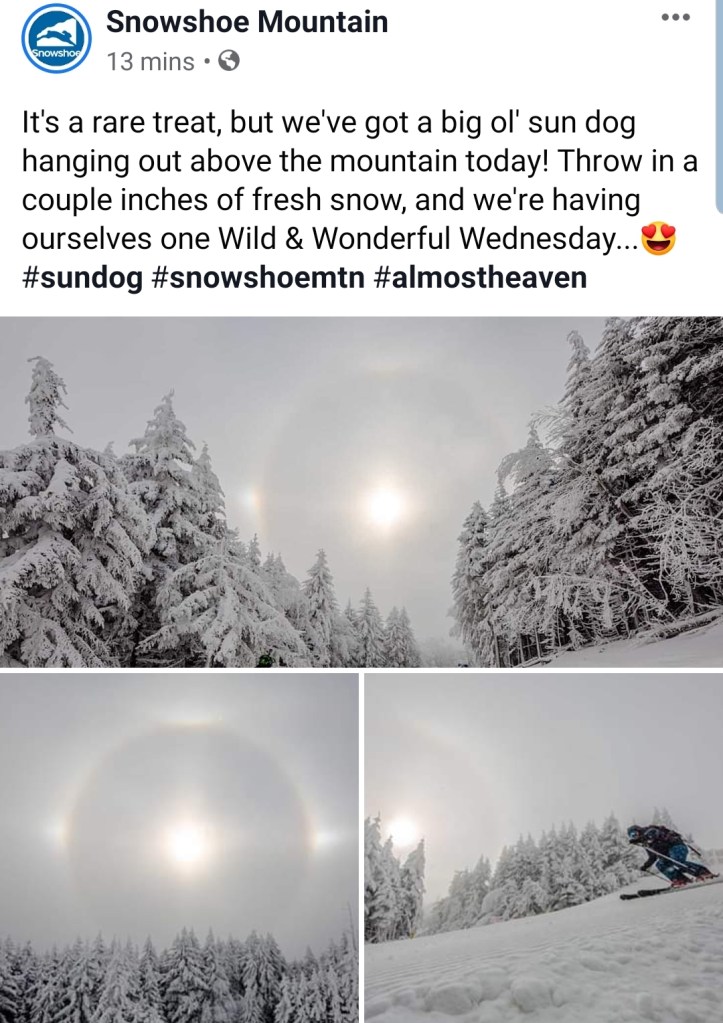This screenshot has height=1023, width=723.
Task: Click the globe public audience icon
Action: (228, 61)
